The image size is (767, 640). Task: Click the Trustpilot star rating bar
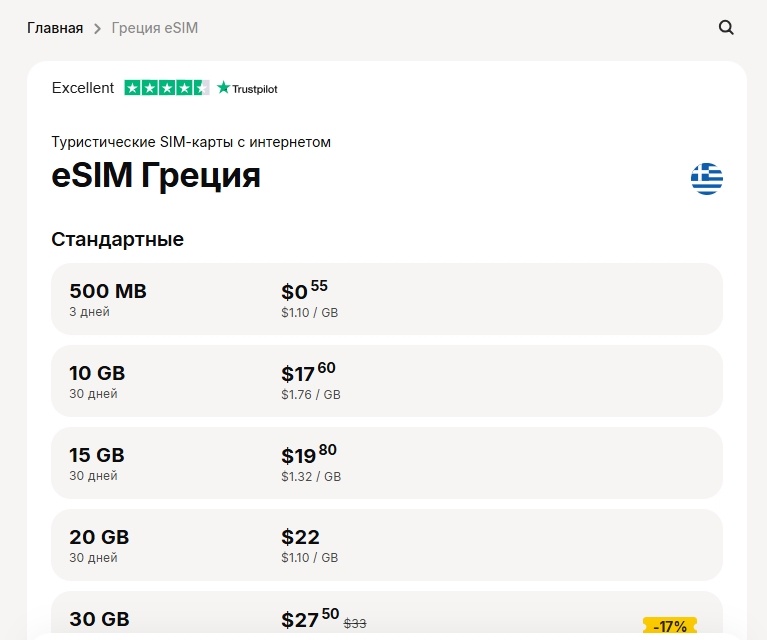point(167,88)
